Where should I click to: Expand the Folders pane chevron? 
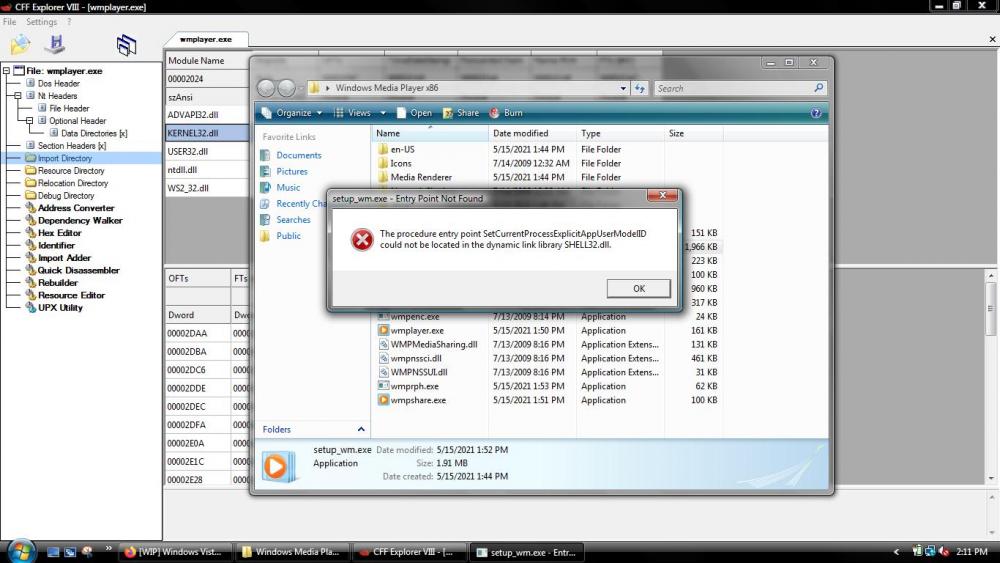coord(361,429)
